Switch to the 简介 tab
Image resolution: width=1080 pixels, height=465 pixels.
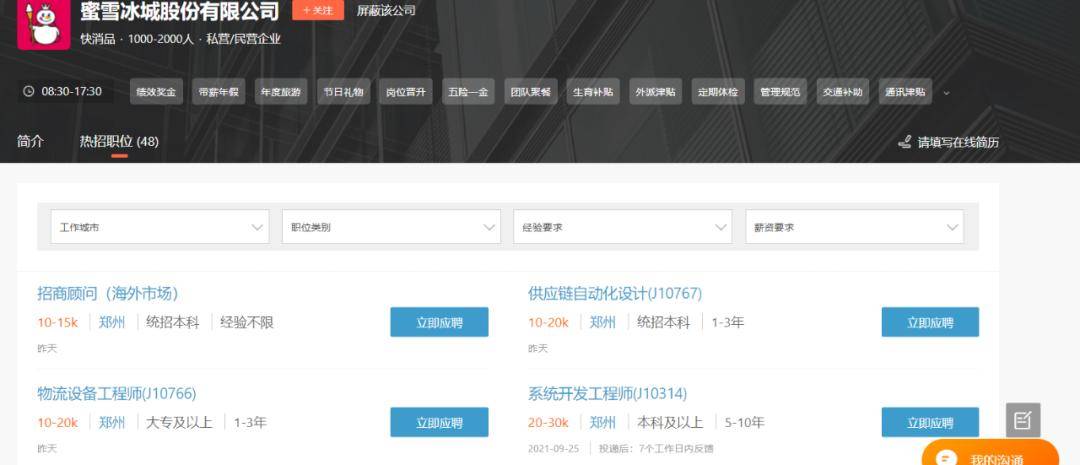point(30,141)
